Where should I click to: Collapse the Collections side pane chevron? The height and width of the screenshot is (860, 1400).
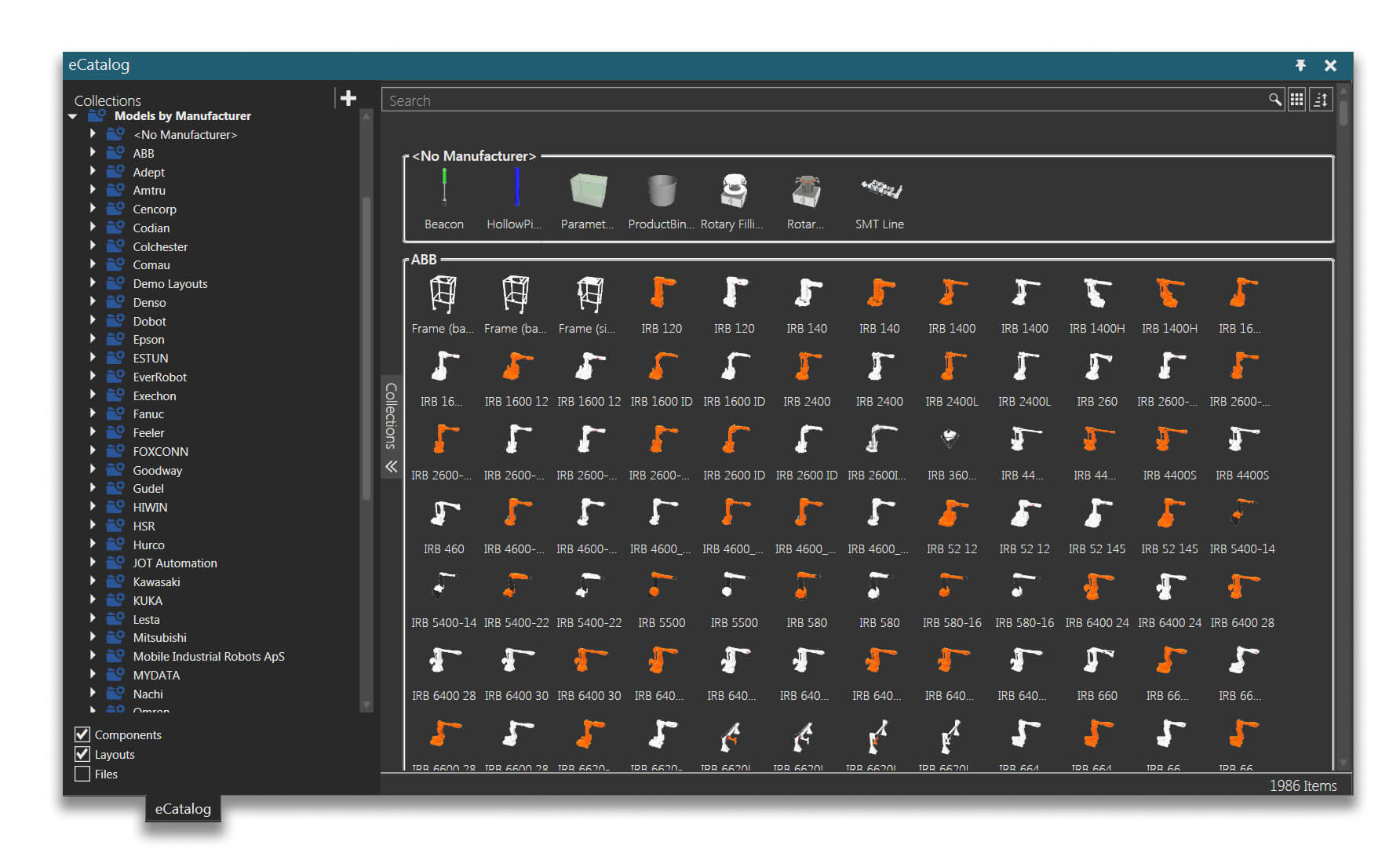(x=392, y=466)
